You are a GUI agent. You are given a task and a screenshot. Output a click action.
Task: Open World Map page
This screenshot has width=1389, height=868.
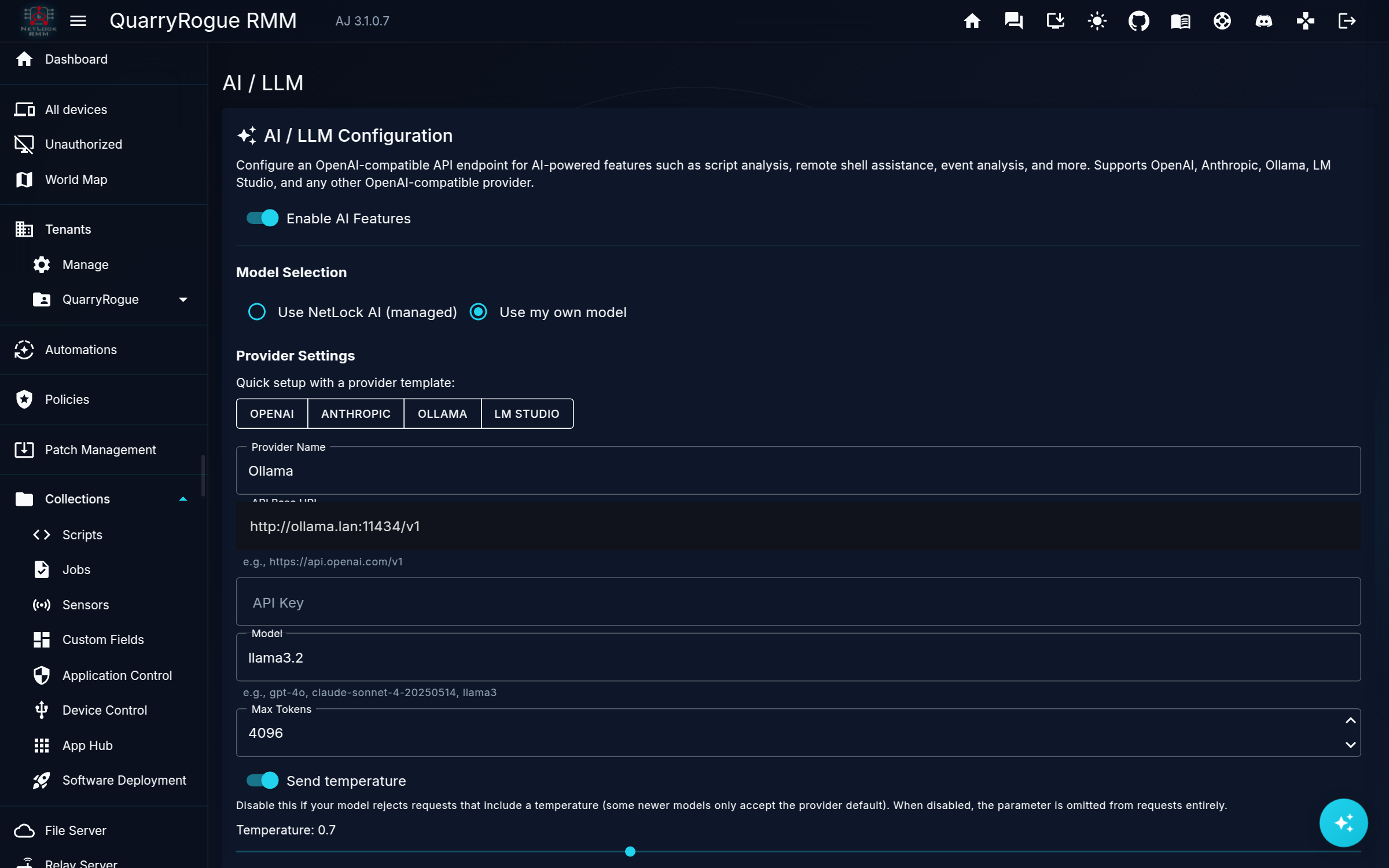104,179
